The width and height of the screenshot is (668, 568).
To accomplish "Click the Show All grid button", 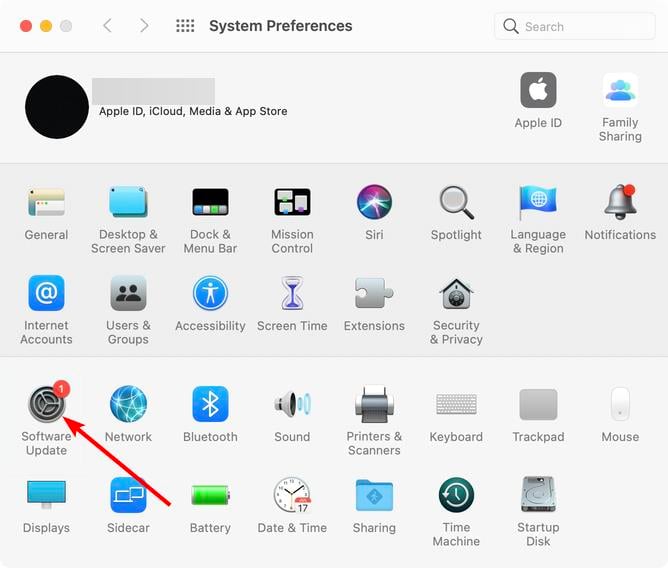I will coord(185,26).
